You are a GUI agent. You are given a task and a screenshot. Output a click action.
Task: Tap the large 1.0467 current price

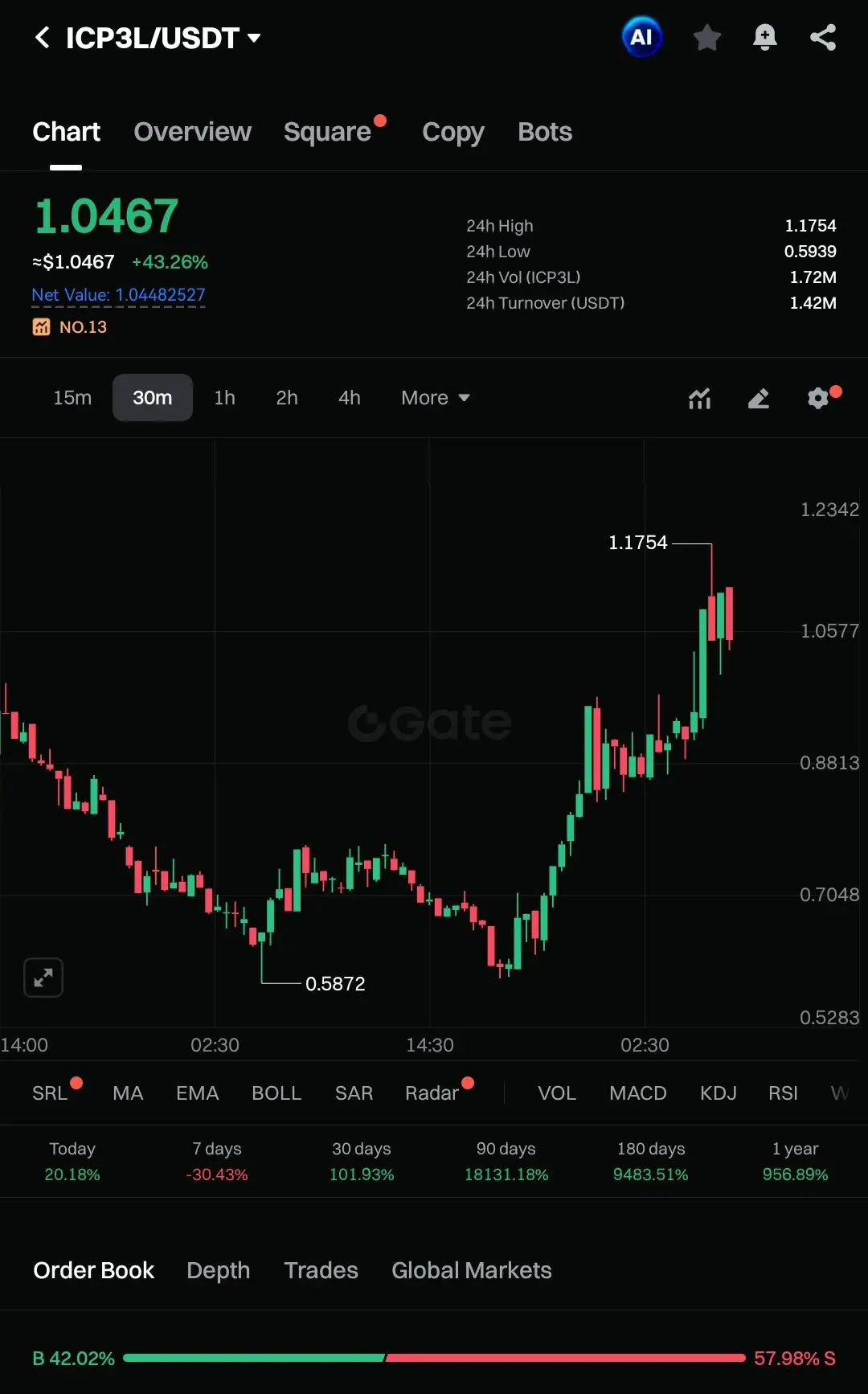106,216
